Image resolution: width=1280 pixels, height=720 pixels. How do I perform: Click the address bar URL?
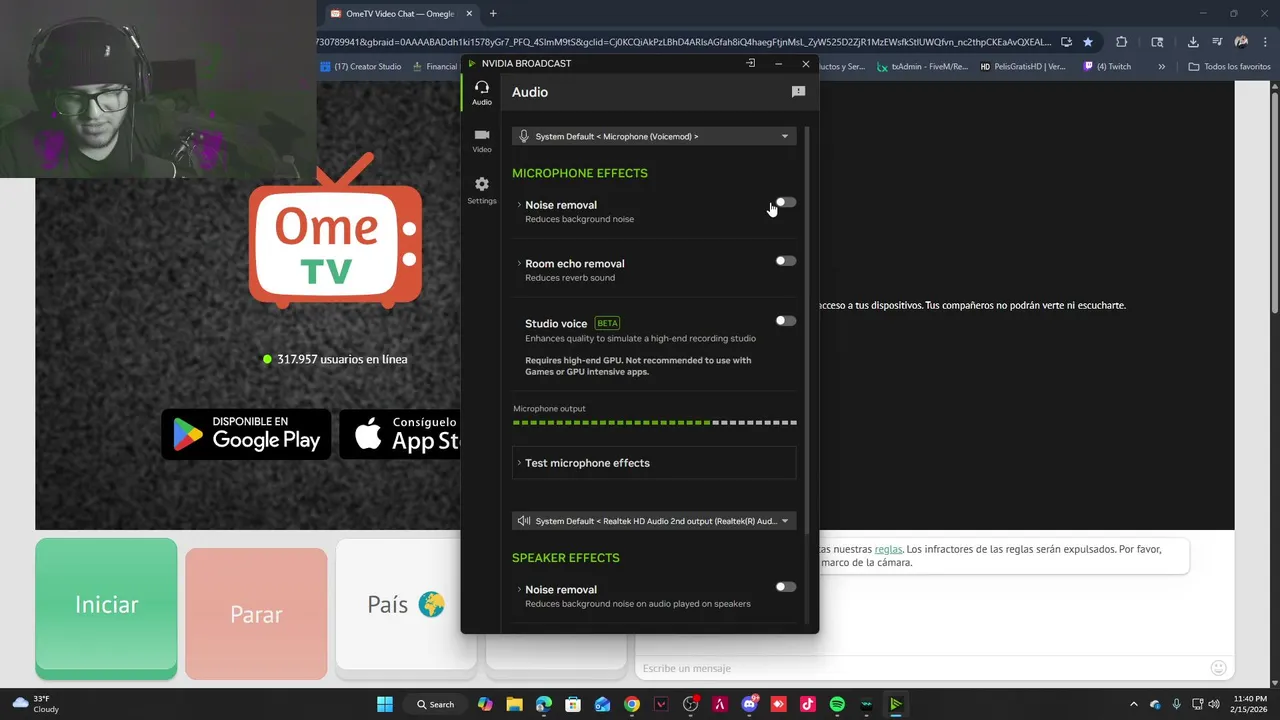[685, 42]
